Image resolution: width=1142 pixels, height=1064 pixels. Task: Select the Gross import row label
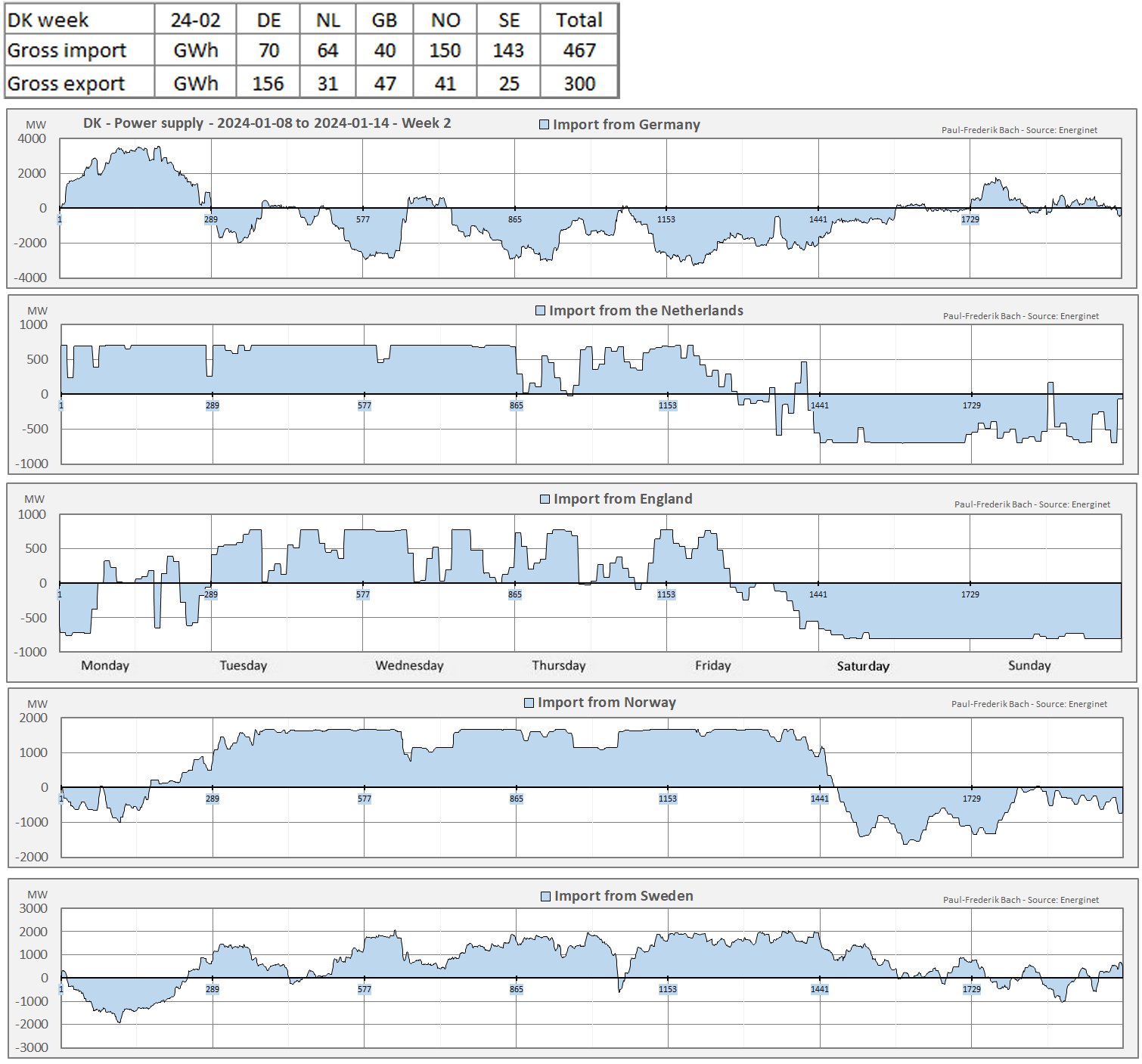67,51
